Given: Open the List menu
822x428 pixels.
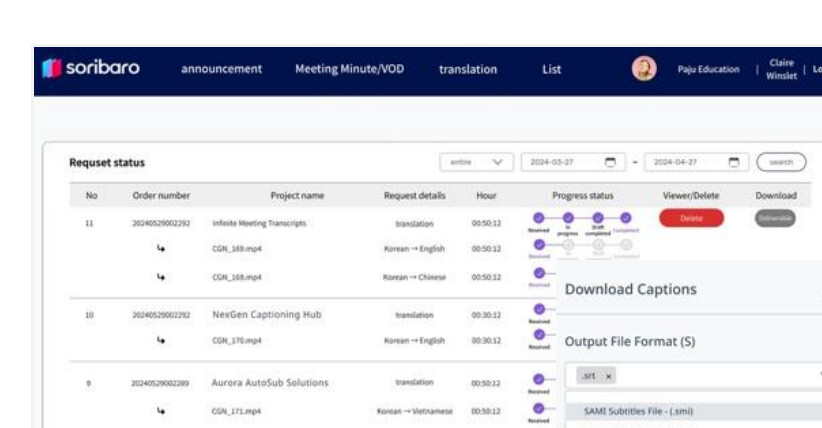Looking at the screenshot, I should tap(551, 69).
